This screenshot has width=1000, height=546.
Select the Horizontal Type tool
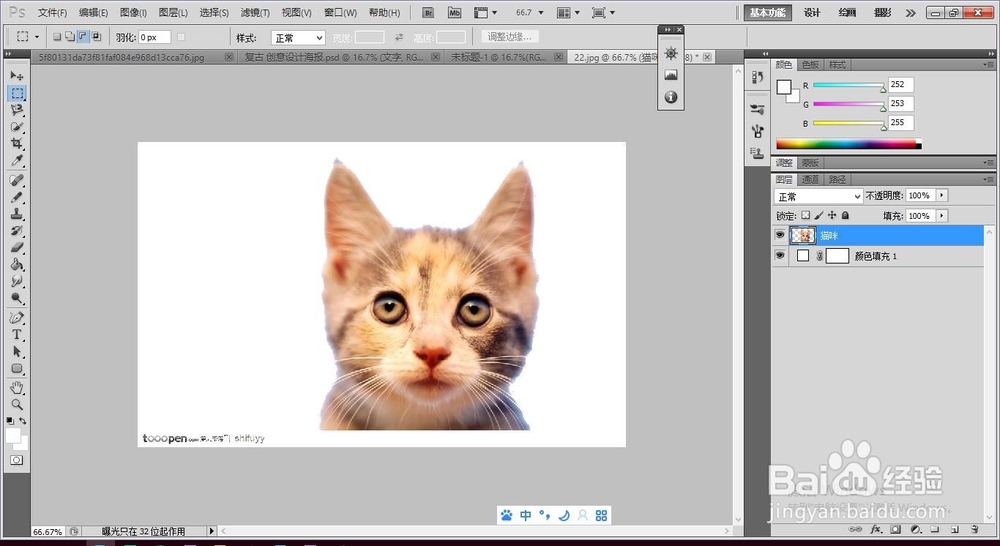(17, 334)
